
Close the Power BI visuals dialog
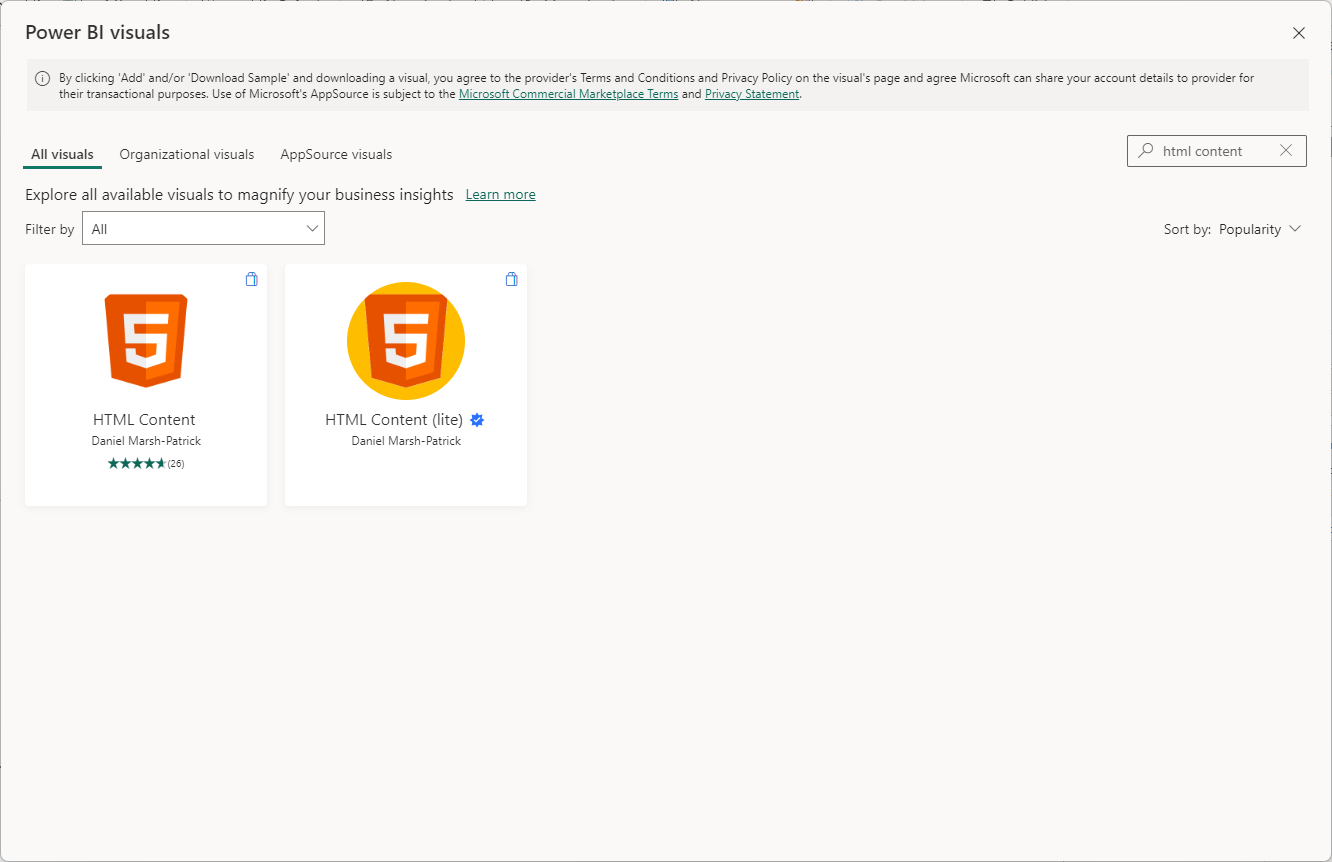click(x=1299, y=33)
